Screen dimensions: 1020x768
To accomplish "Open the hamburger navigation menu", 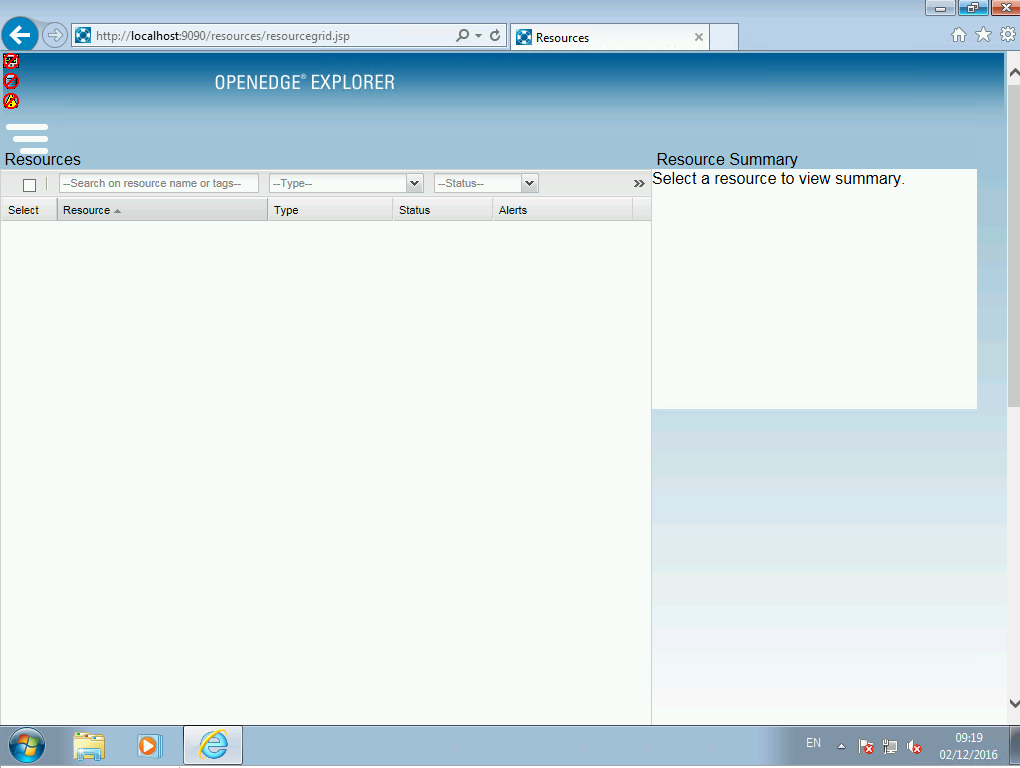I will click(x=27, y=139).
